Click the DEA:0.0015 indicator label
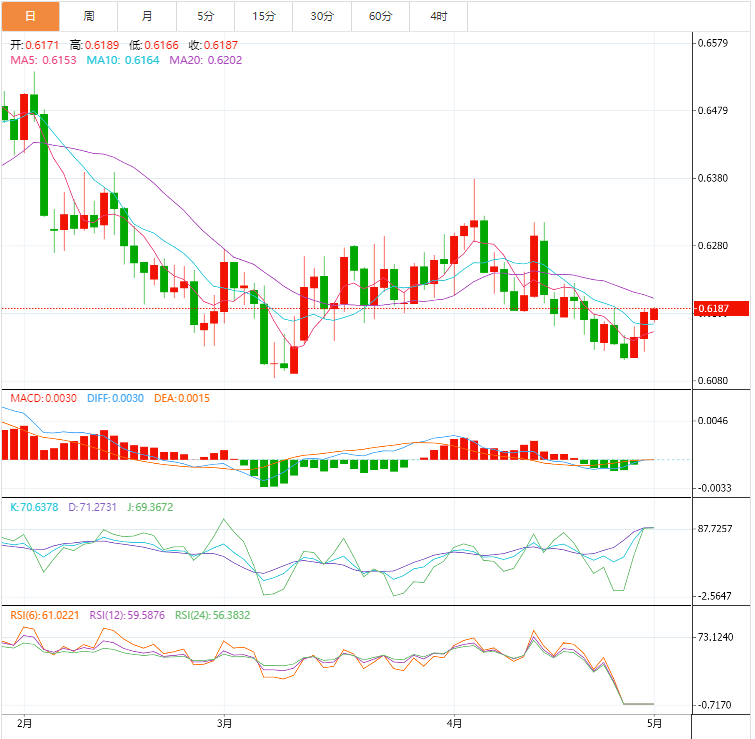This screenshot has height=739, width=755. 182,398
